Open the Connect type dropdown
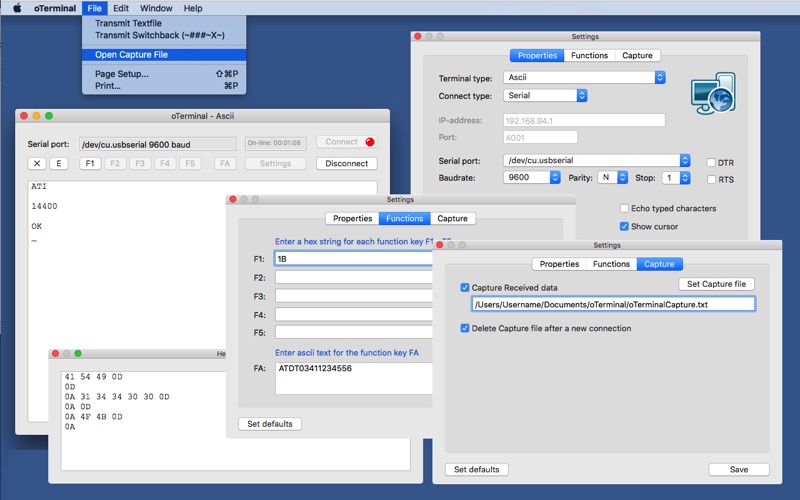The image size is (800, 500). 545,95
